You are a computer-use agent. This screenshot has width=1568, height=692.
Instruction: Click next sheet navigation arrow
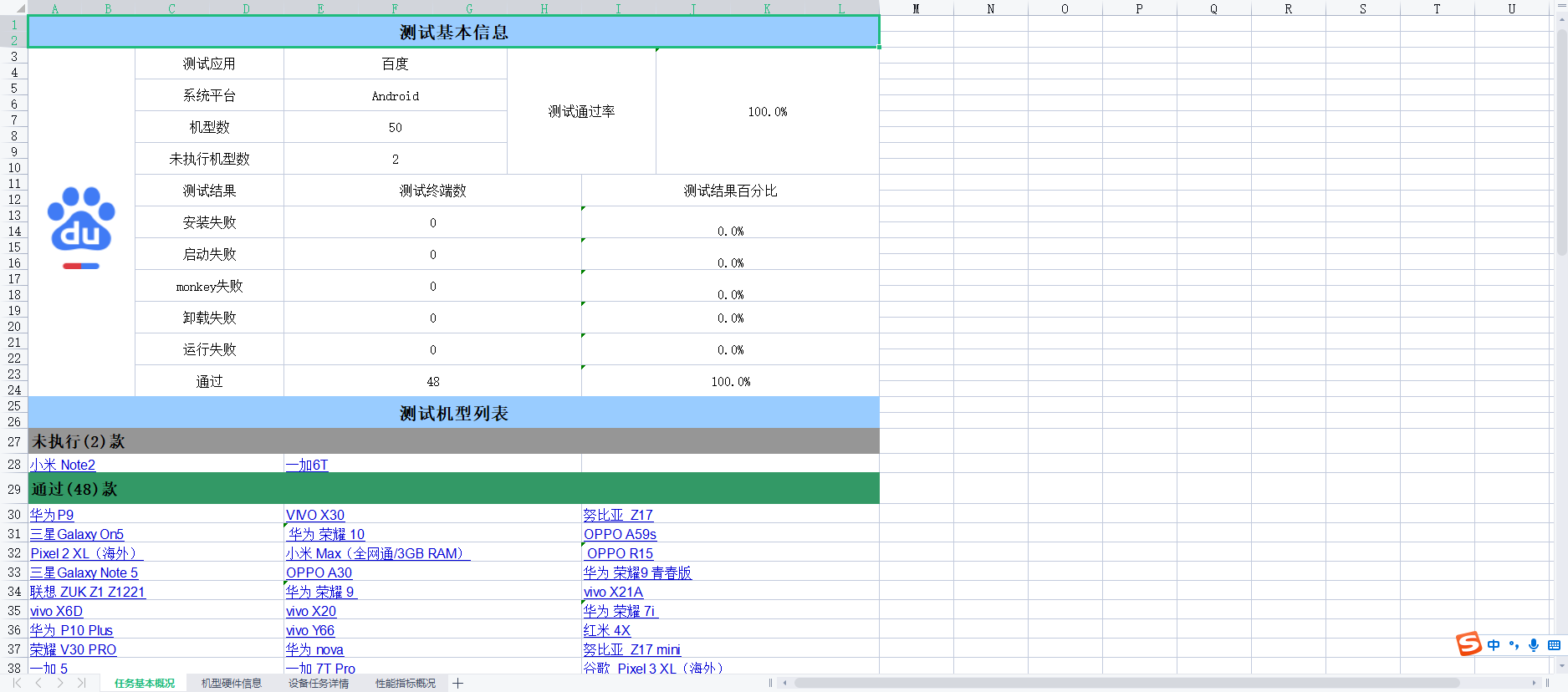coord(60,683)
